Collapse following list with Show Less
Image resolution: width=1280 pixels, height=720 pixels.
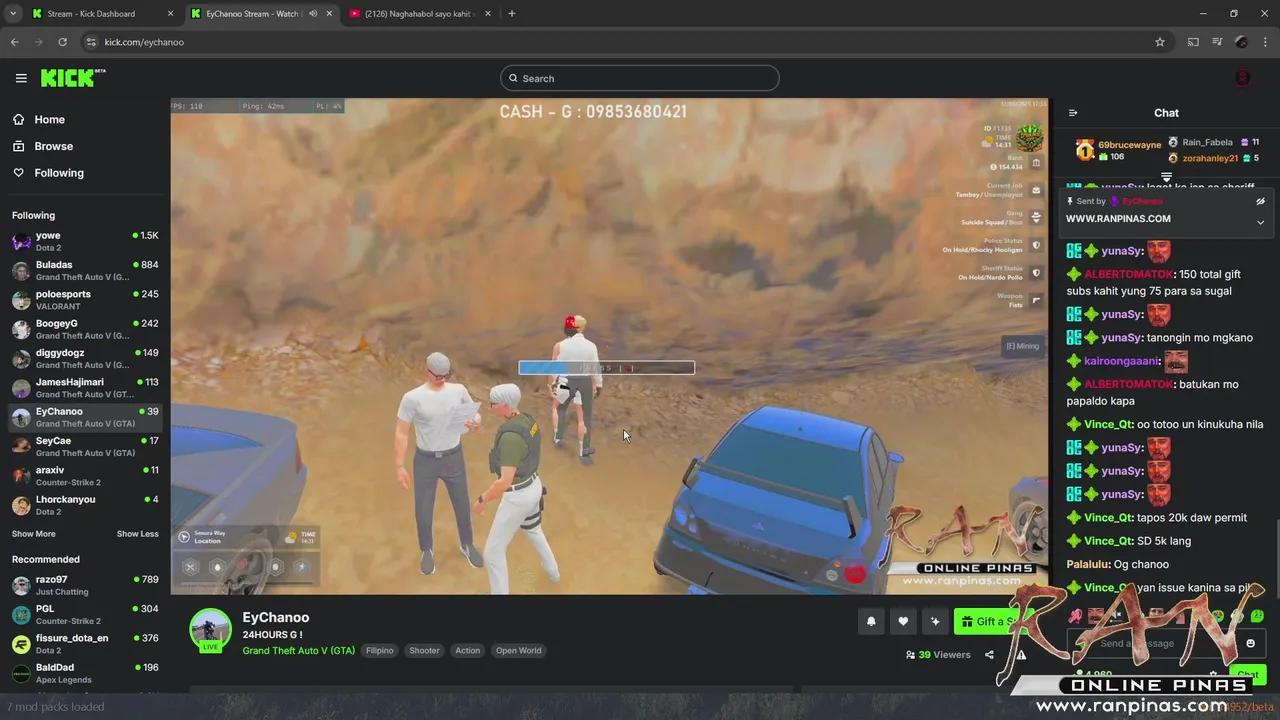tap(137, 534)
